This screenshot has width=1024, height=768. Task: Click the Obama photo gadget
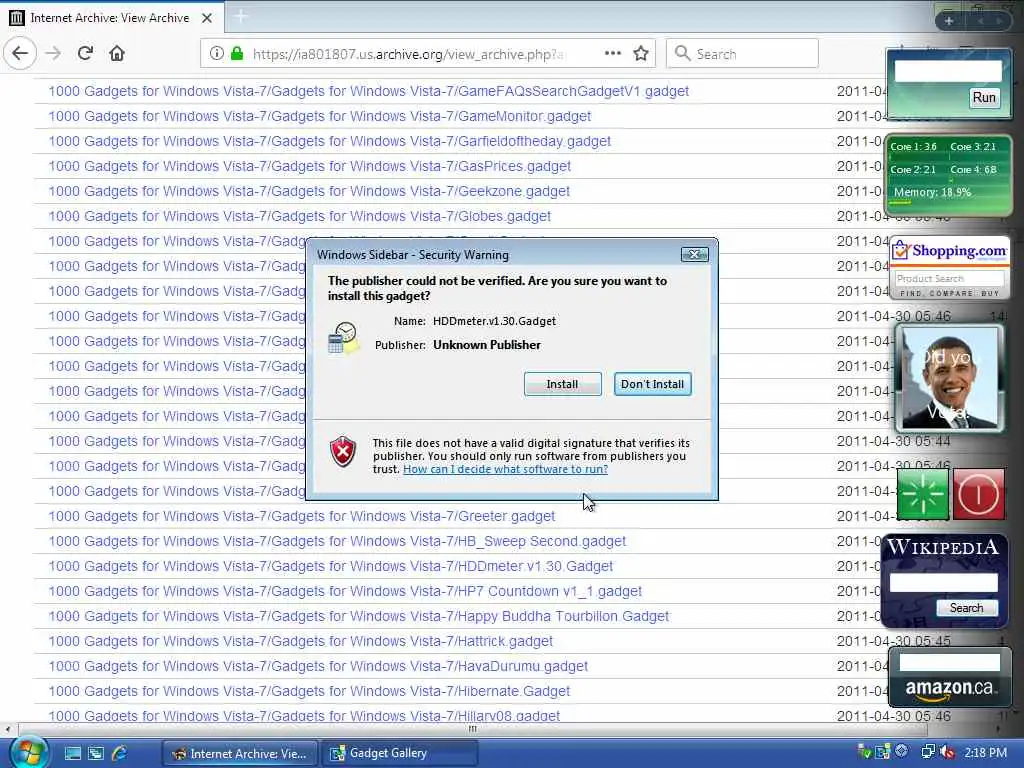[950, 378]
